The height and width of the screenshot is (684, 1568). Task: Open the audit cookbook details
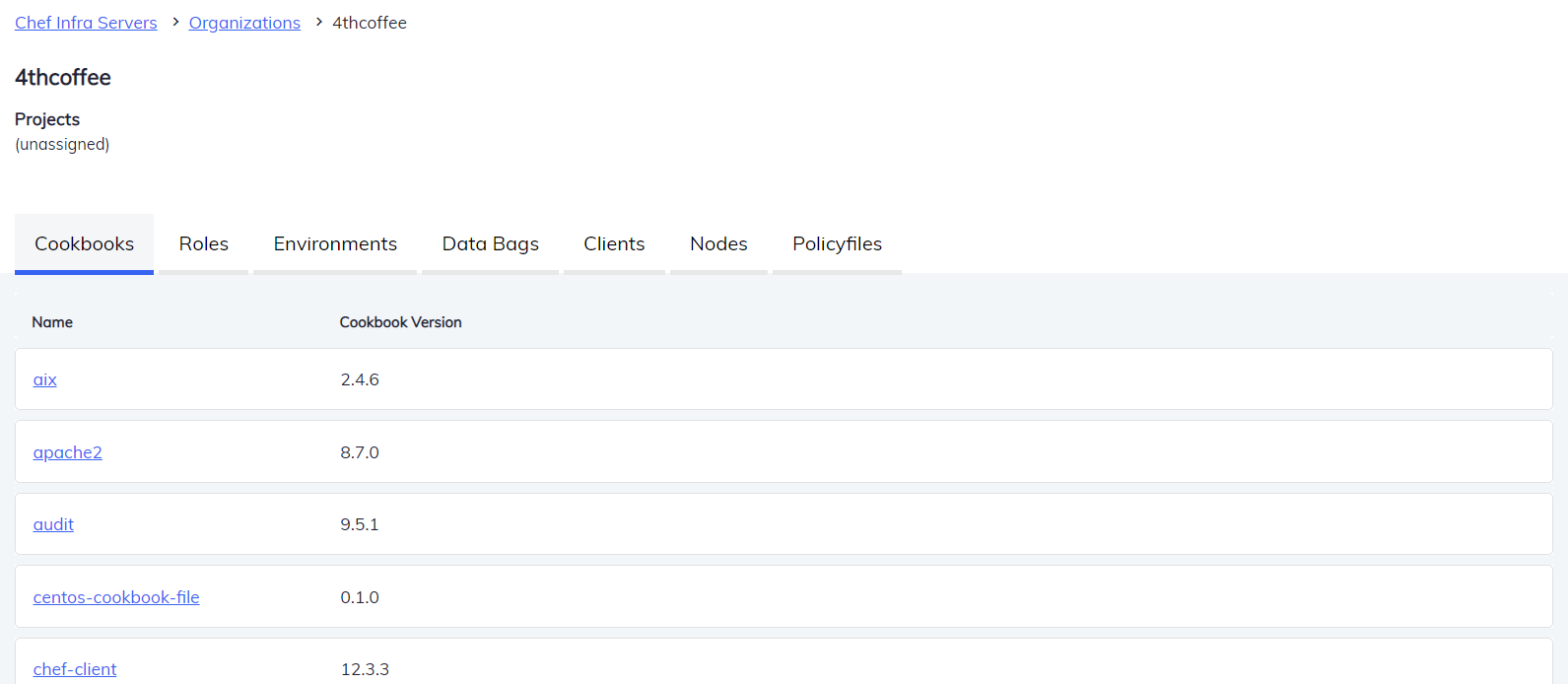pyautogui.click(x=53, y=524)
